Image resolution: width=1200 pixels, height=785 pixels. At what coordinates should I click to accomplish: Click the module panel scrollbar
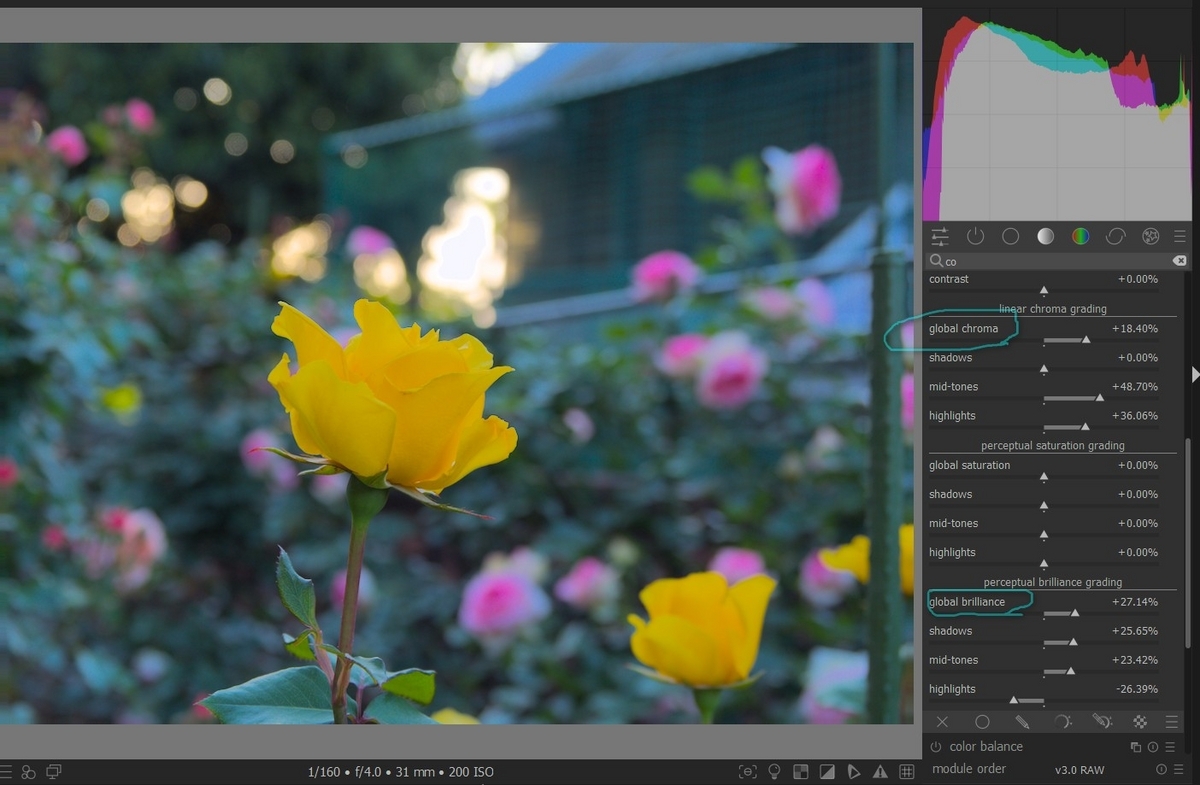(x=1187, y=545)
